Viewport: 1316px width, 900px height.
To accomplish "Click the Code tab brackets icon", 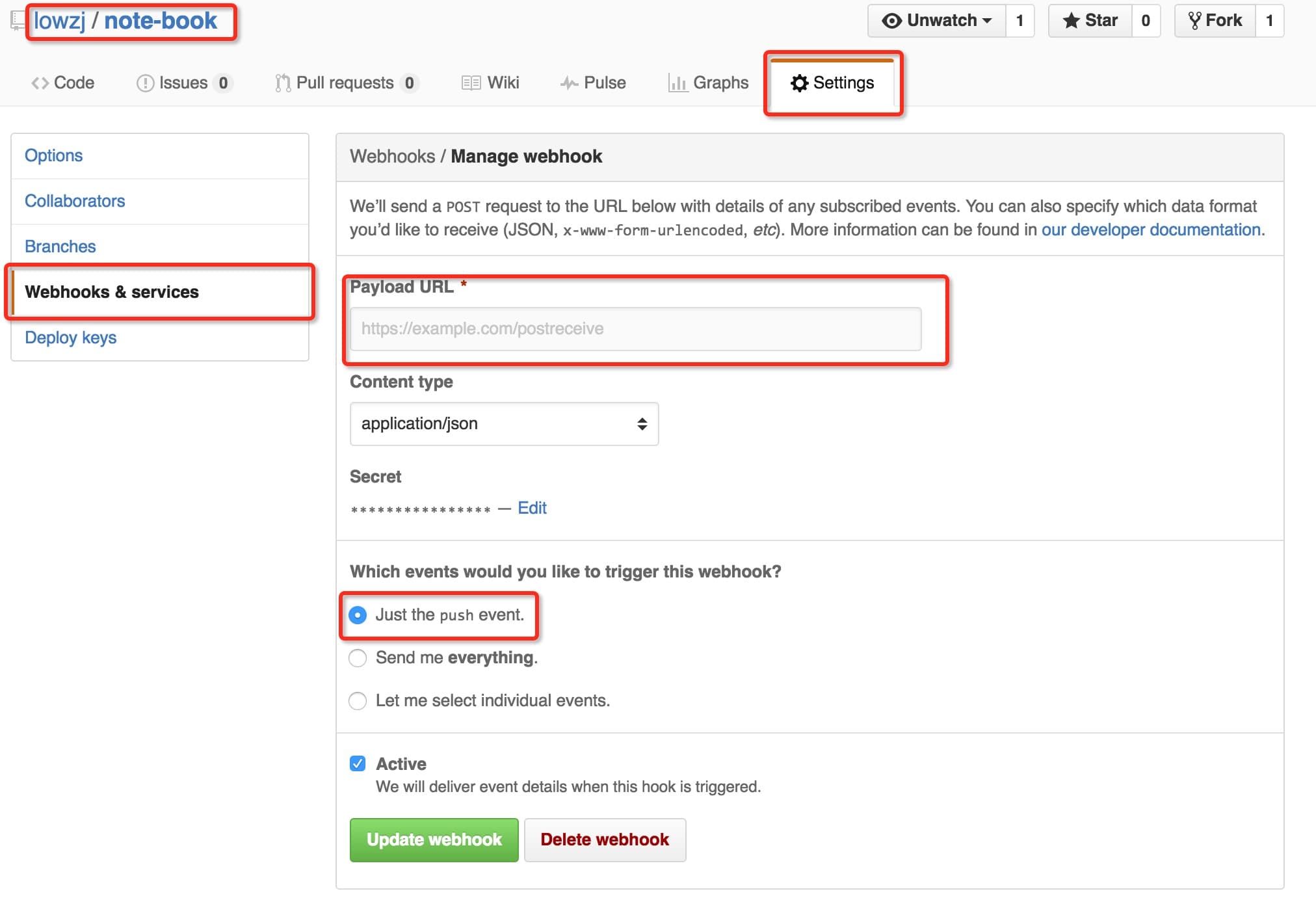I will [40, 83].
